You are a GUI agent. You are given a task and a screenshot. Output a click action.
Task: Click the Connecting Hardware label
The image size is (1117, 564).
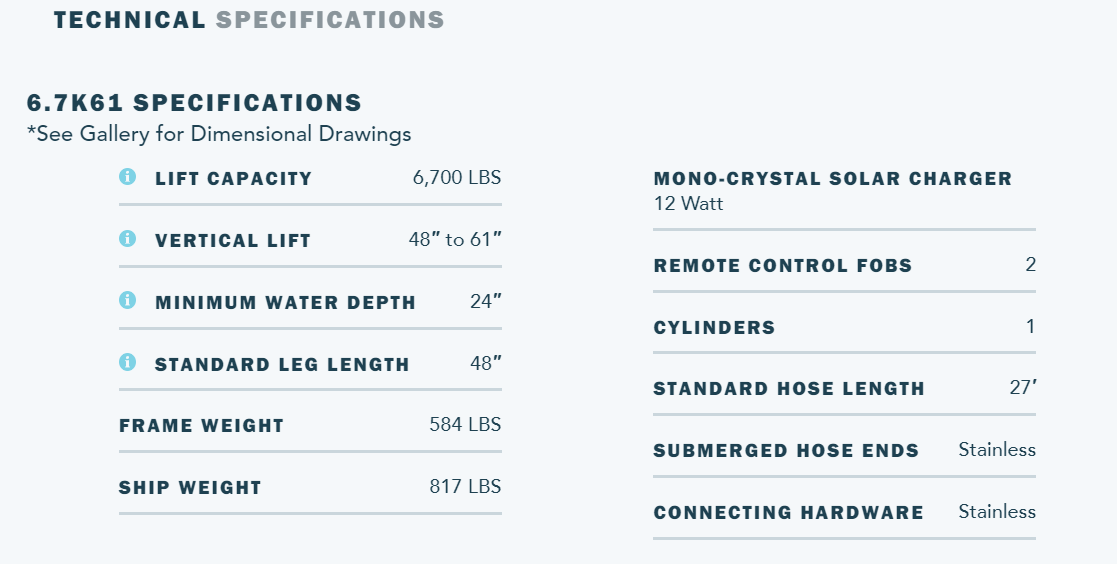(x=788, y=513)
